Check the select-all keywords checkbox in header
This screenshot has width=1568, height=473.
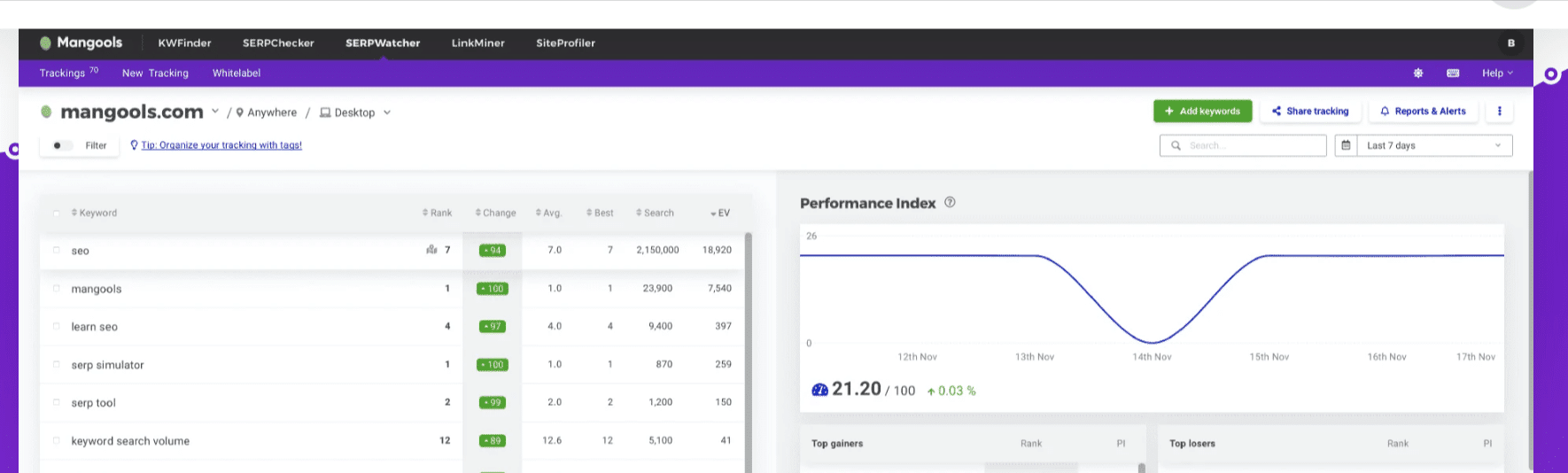(57, 213)
